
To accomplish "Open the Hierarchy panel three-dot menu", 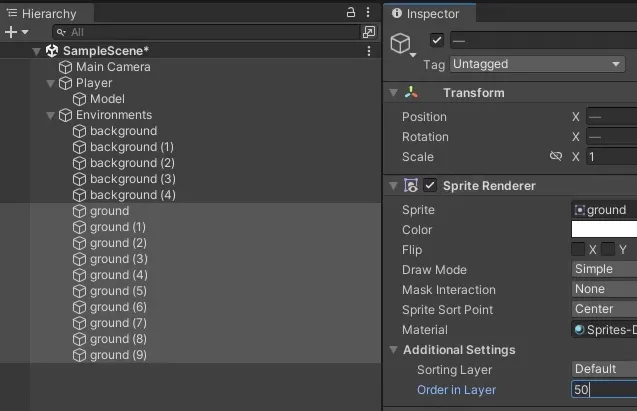I will 368,12.
